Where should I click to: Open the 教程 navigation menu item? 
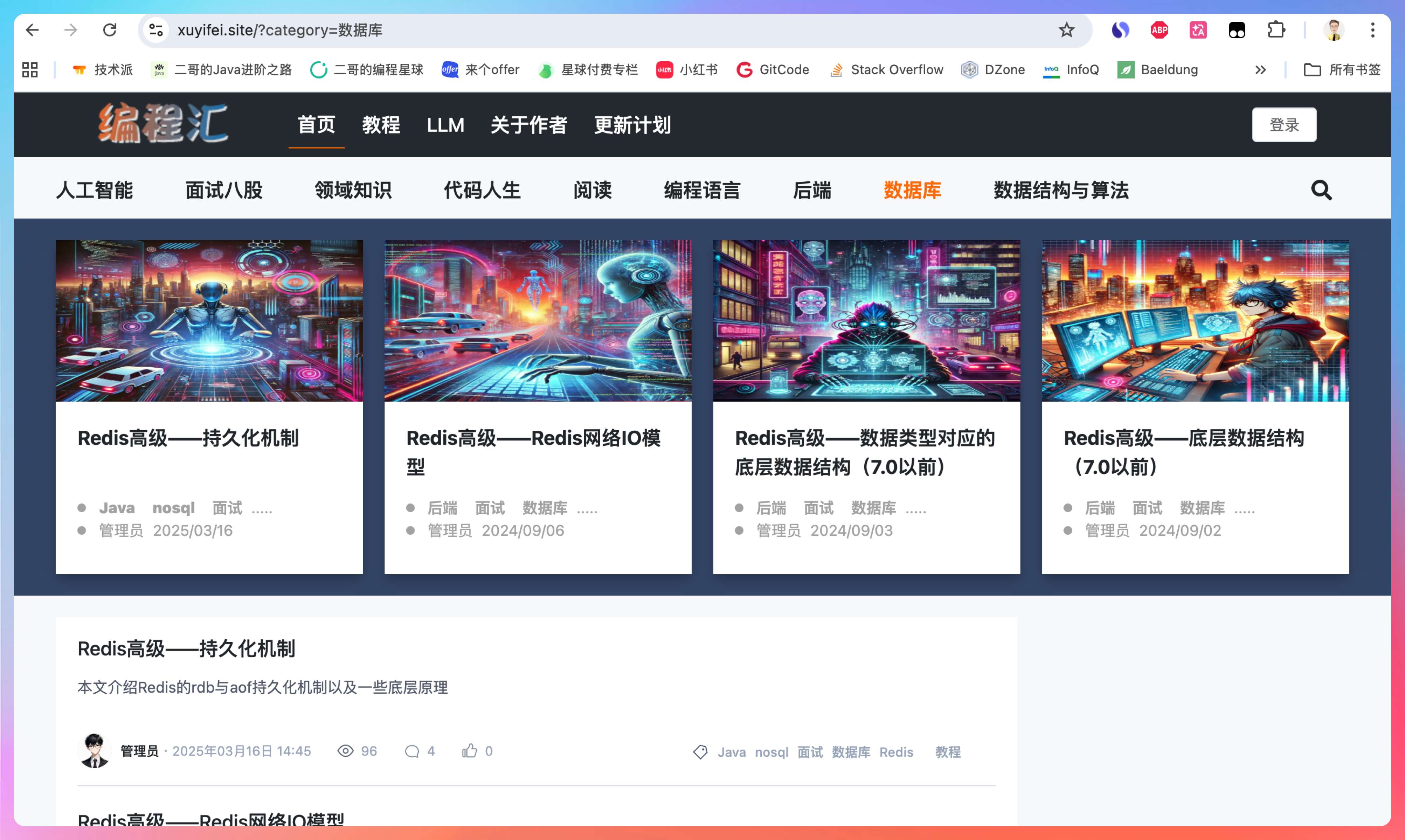click(x=381, y=125)
